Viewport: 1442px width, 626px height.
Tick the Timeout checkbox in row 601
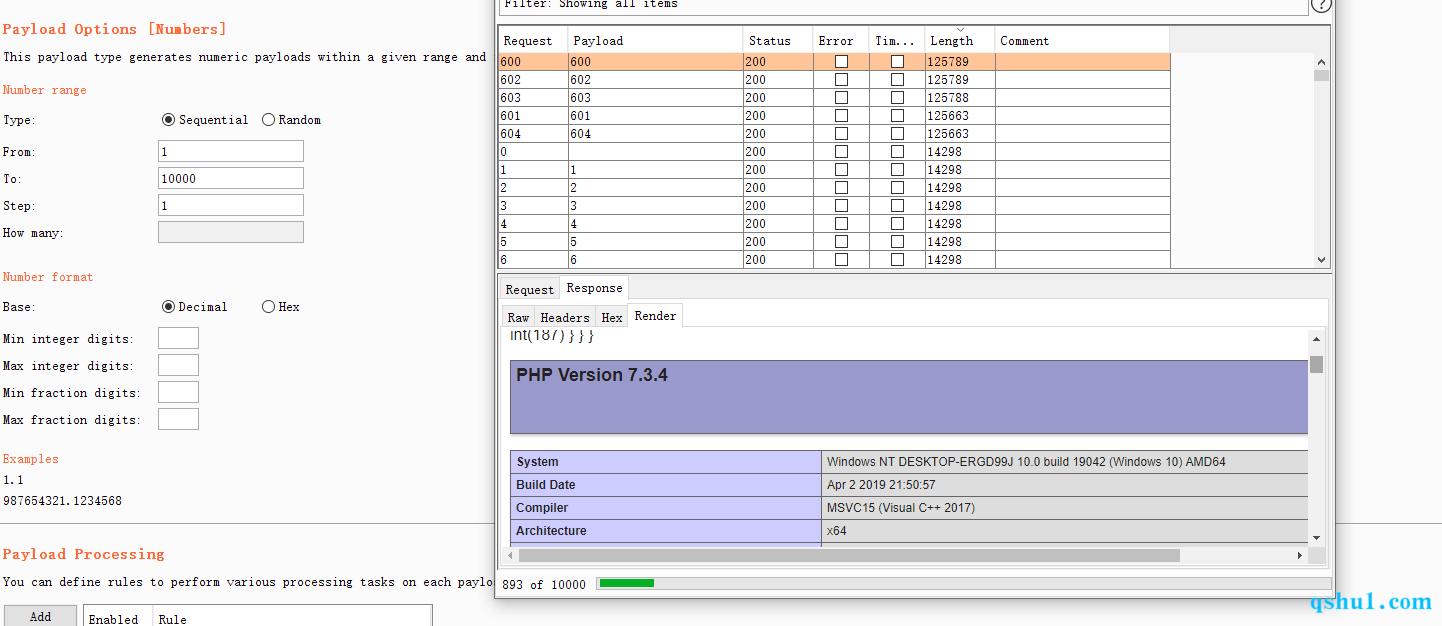pyautogui.click(x=897, y=116)
